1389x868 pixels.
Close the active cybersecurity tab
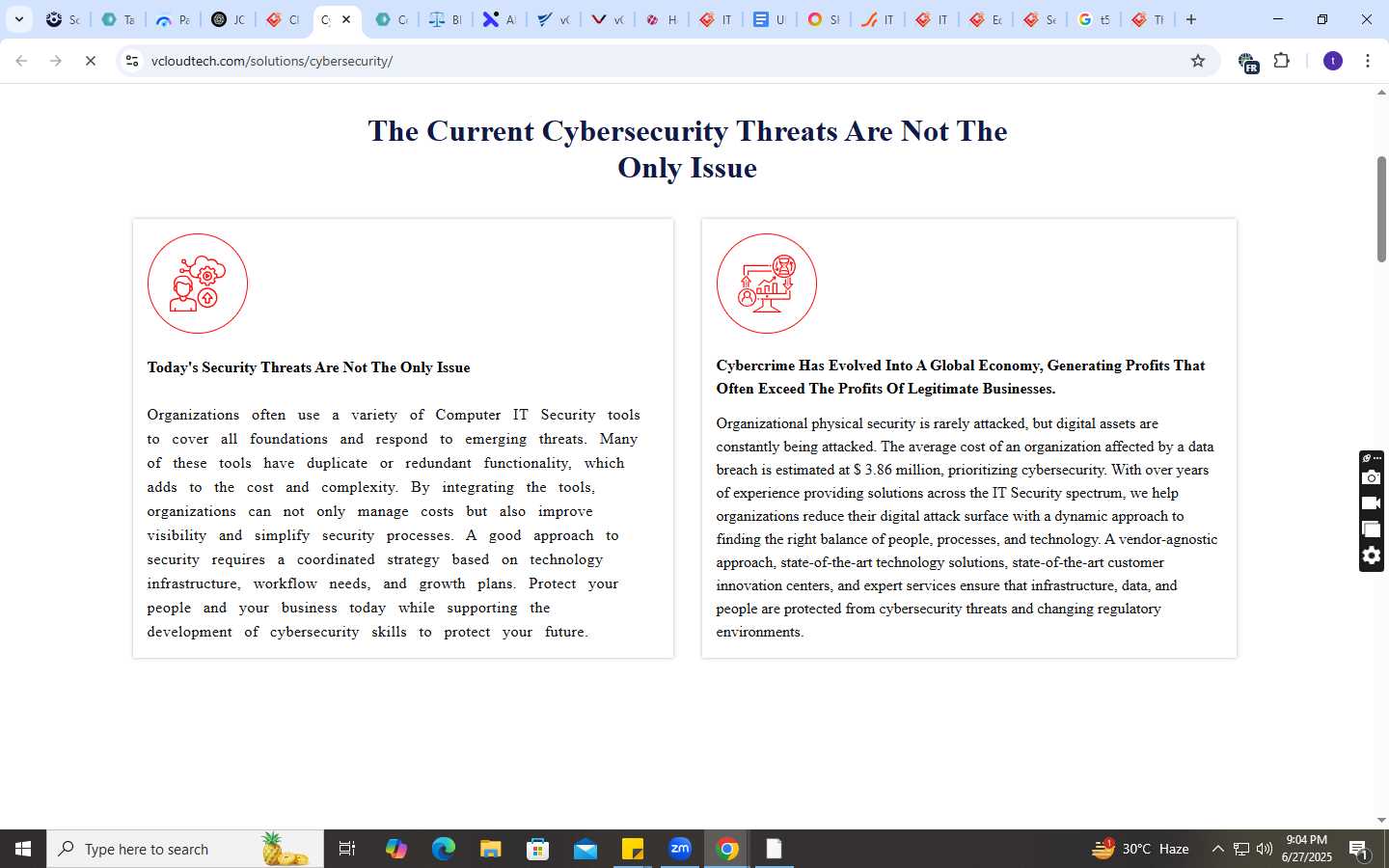pos(346,19)
